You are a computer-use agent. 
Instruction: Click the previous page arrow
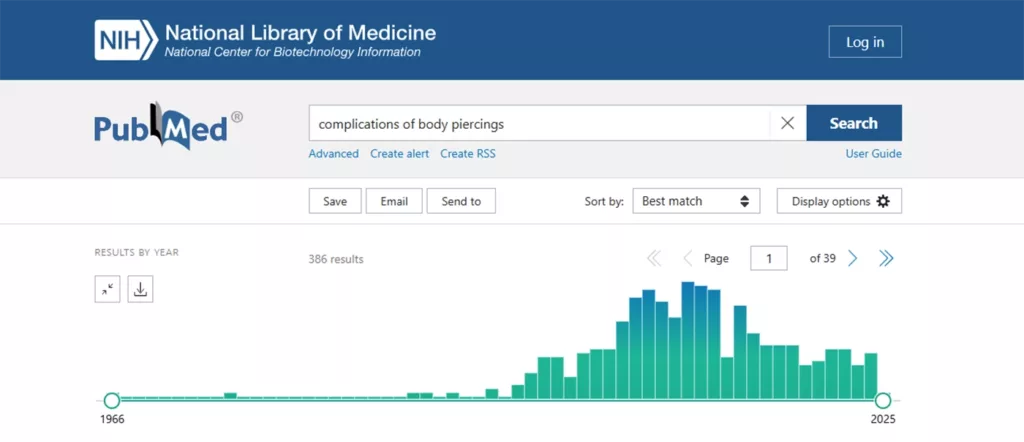[x=687, y=258]
